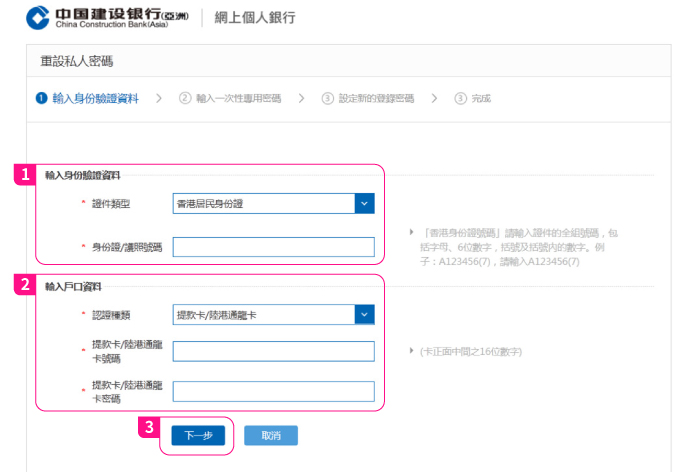This screenshot has height=472, width=700.
Task: Click the chevron arrow before 完成 step
Action: pos(434,98)
